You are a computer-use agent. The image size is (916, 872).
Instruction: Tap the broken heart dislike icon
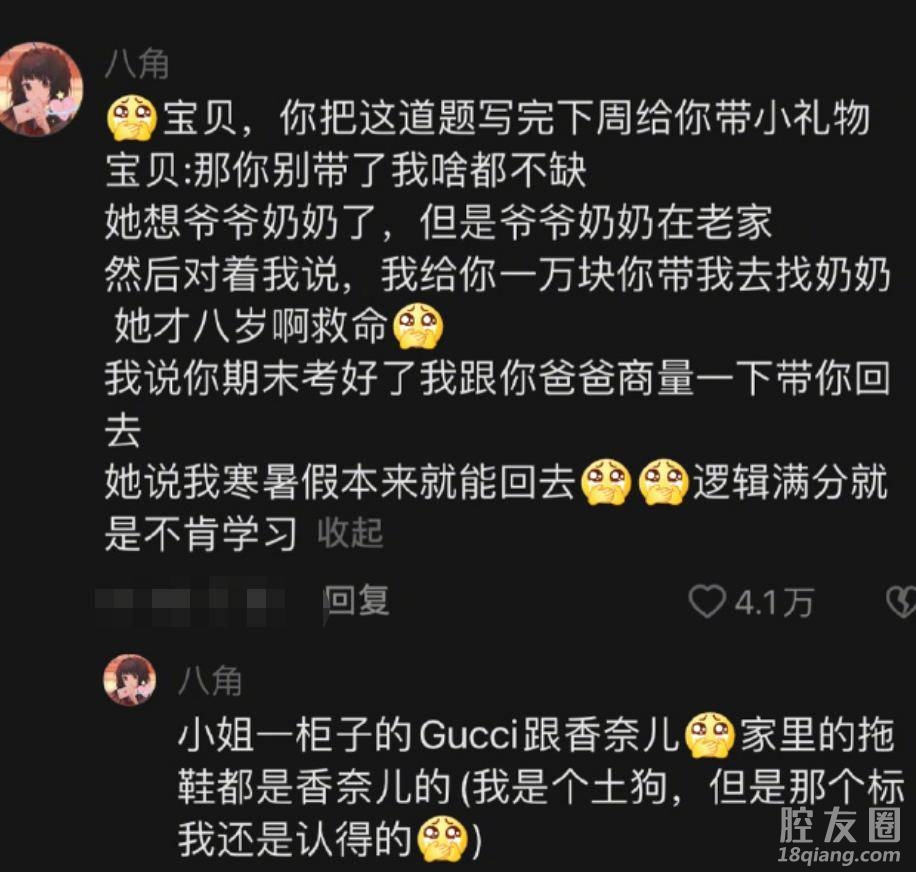click(902, 602)
